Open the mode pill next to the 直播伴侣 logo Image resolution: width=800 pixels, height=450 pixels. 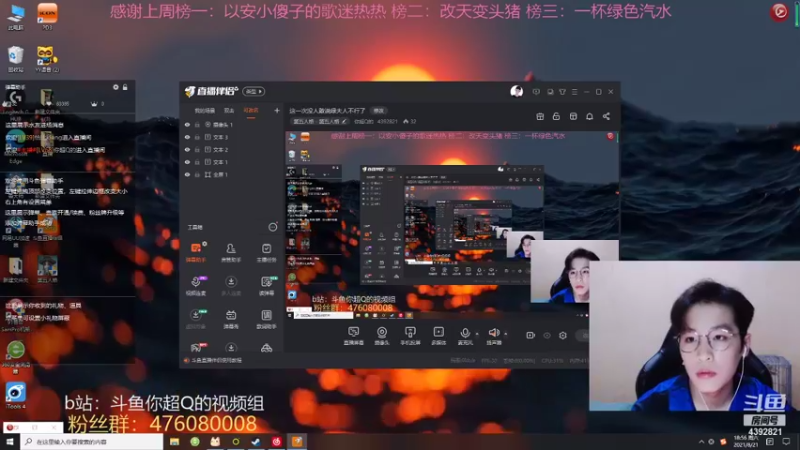tap(254, 91)
